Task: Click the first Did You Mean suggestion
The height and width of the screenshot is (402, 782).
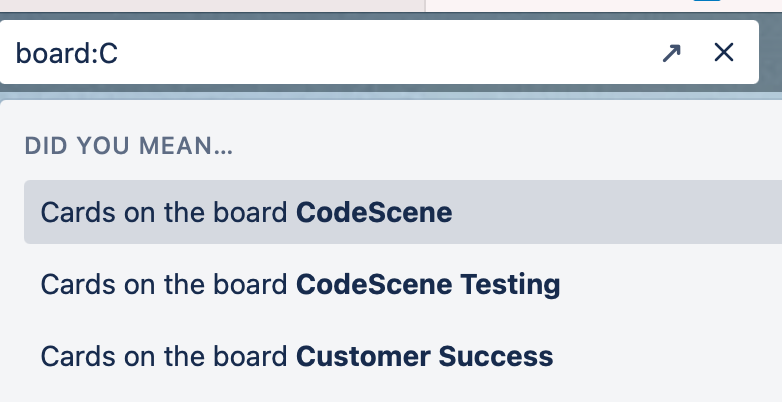Action: coord(246,212)
